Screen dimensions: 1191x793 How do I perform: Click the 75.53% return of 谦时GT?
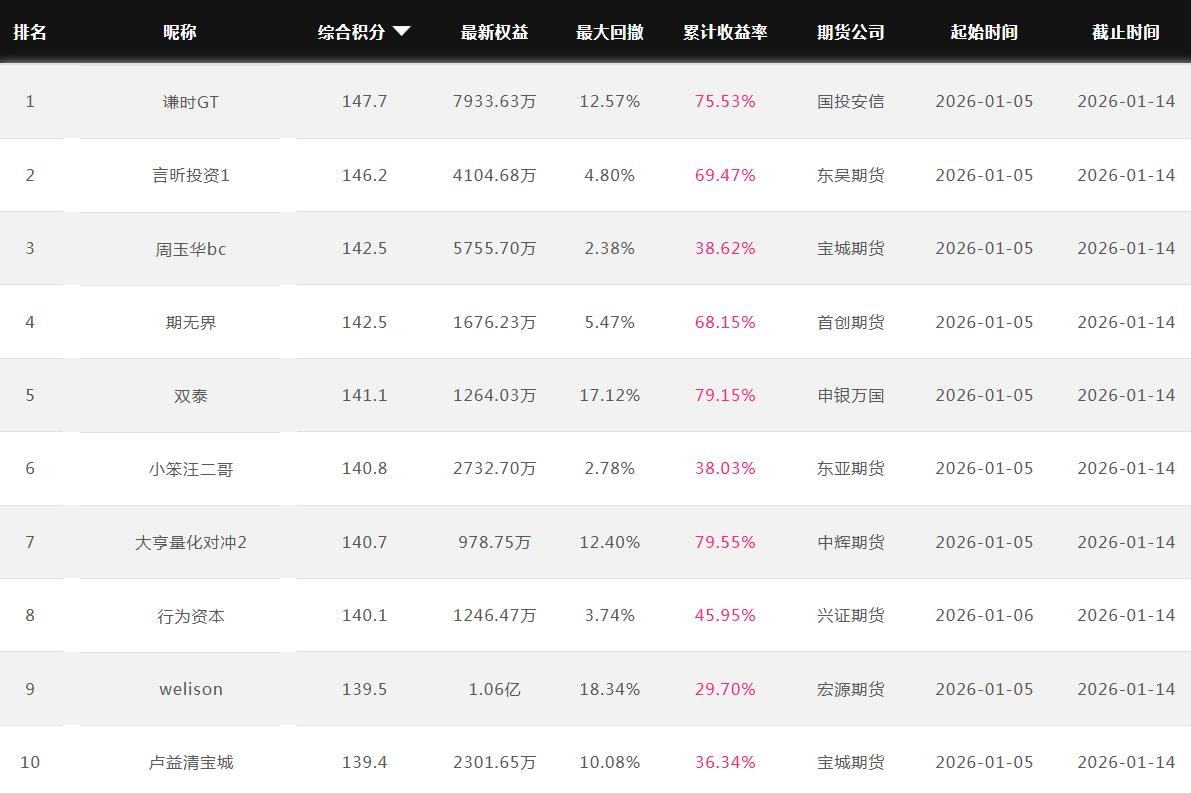pyautogui.click(x=725, y=102)
